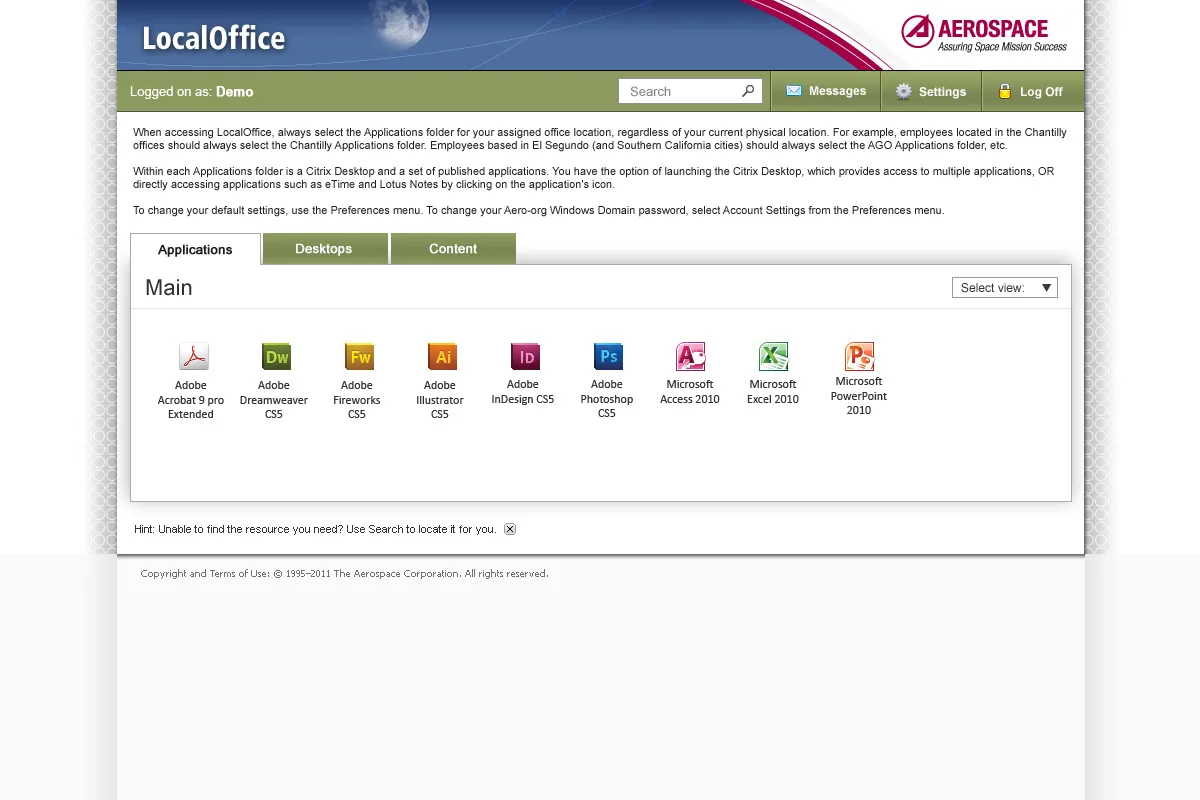Click the Adobe Photoshop CS5 label text
1200x800 pixels.
607,399
